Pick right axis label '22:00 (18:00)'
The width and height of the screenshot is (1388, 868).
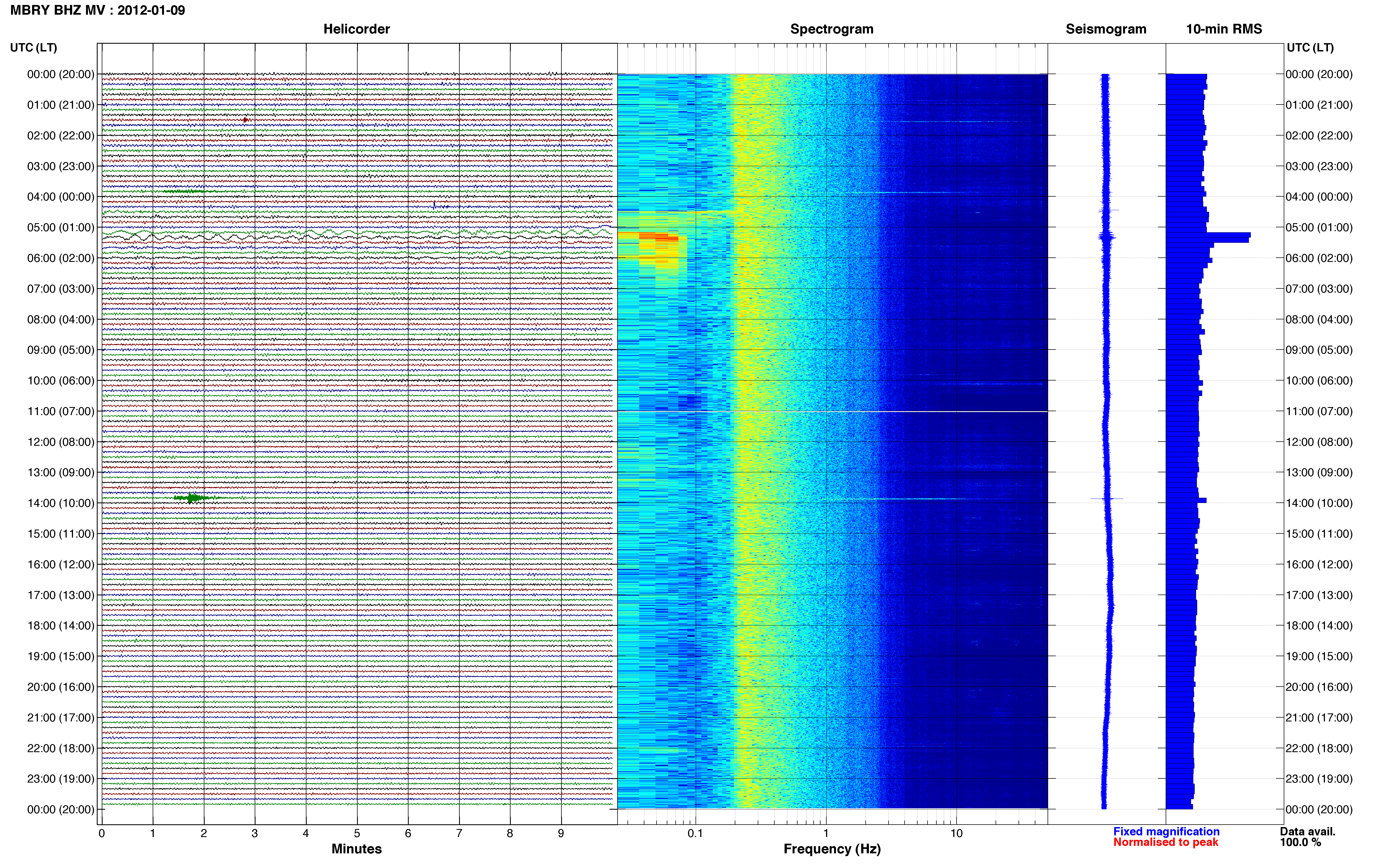pos(1319,748)
